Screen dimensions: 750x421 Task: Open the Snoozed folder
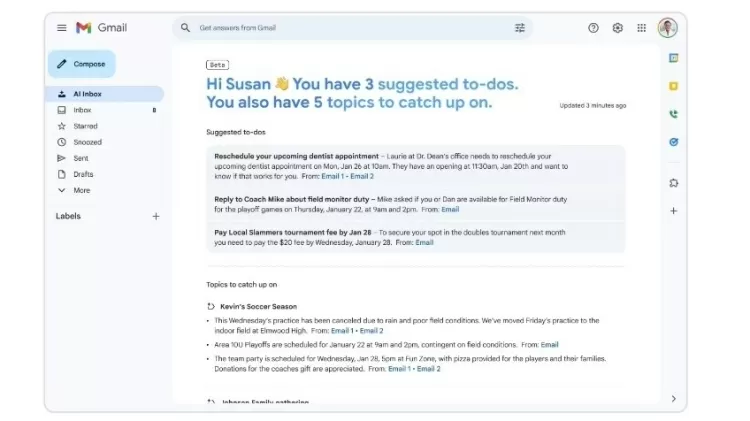(87, 142)
